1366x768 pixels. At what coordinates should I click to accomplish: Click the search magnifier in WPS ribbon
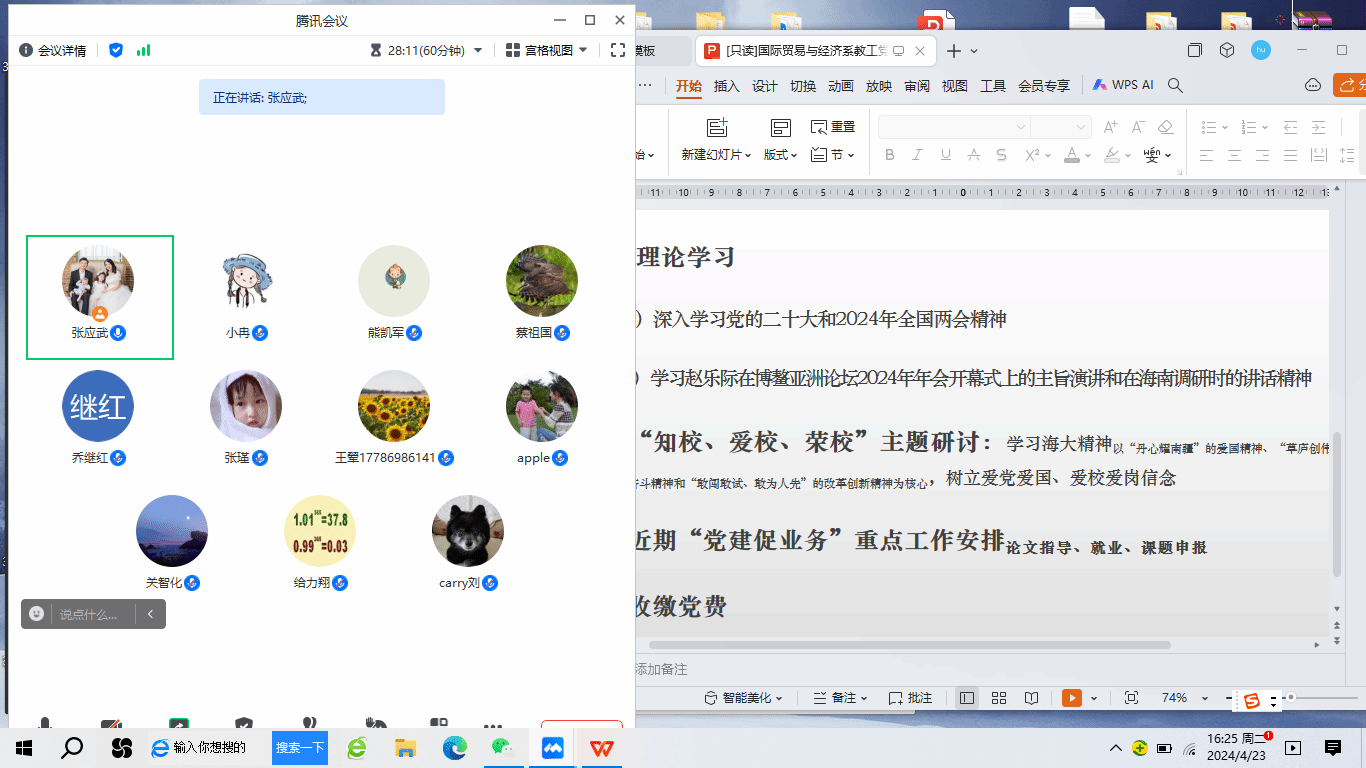pos(1176,86)
